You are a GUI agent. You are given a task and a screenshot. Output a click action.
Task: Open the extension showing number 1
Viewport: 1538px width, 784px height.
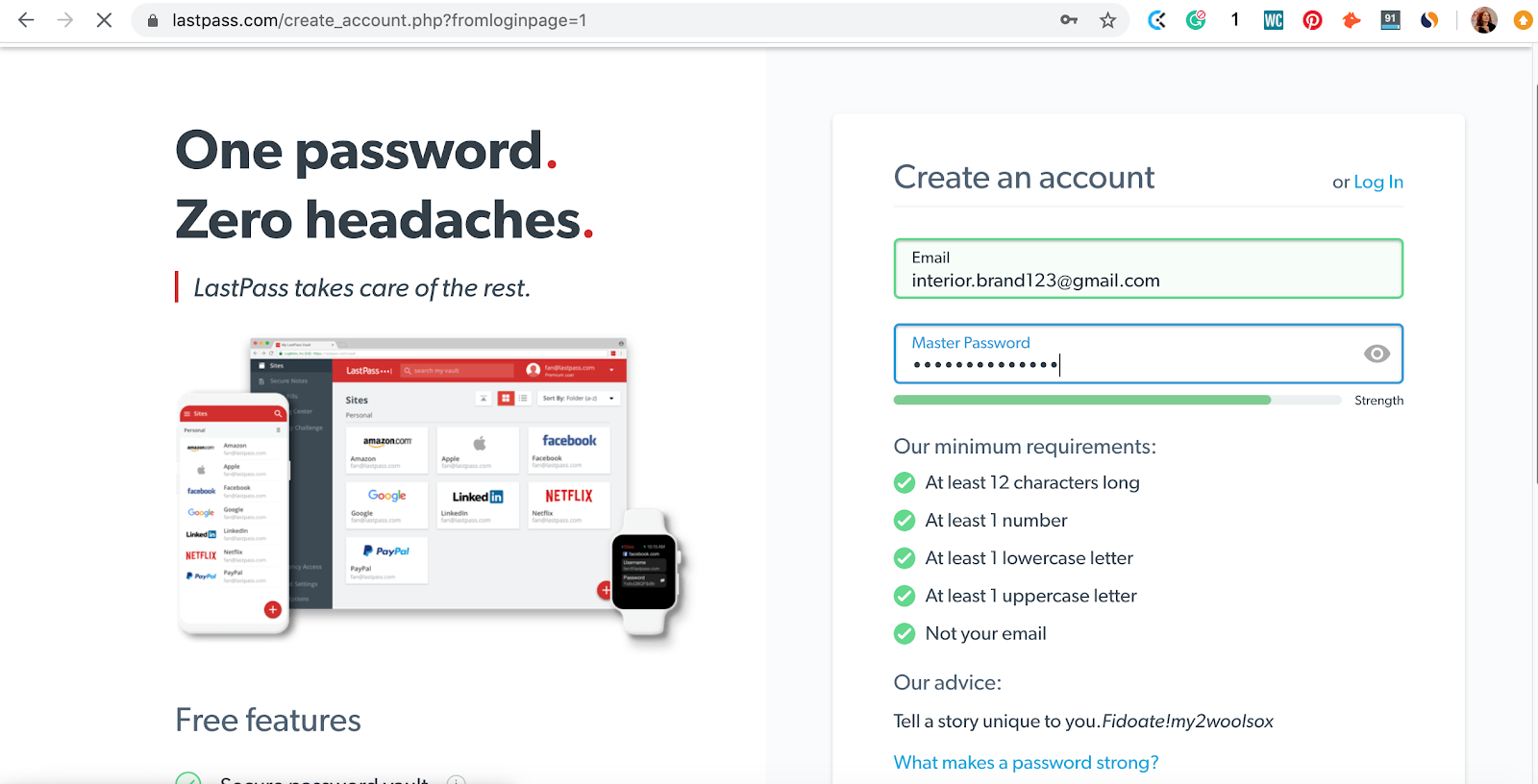(x=1235, y=20)
